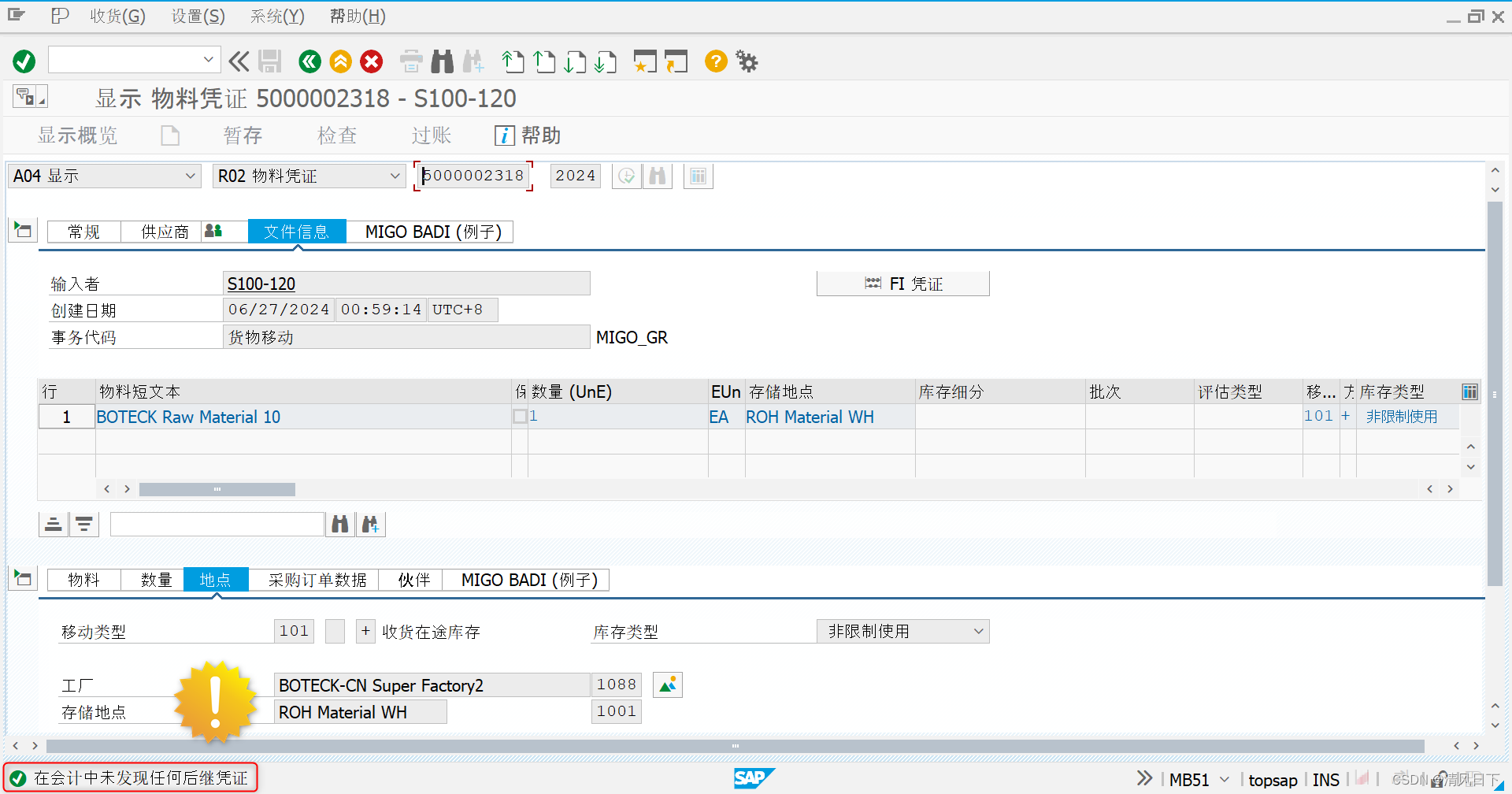Click the Find Next binoculars icon

(473, 61)
